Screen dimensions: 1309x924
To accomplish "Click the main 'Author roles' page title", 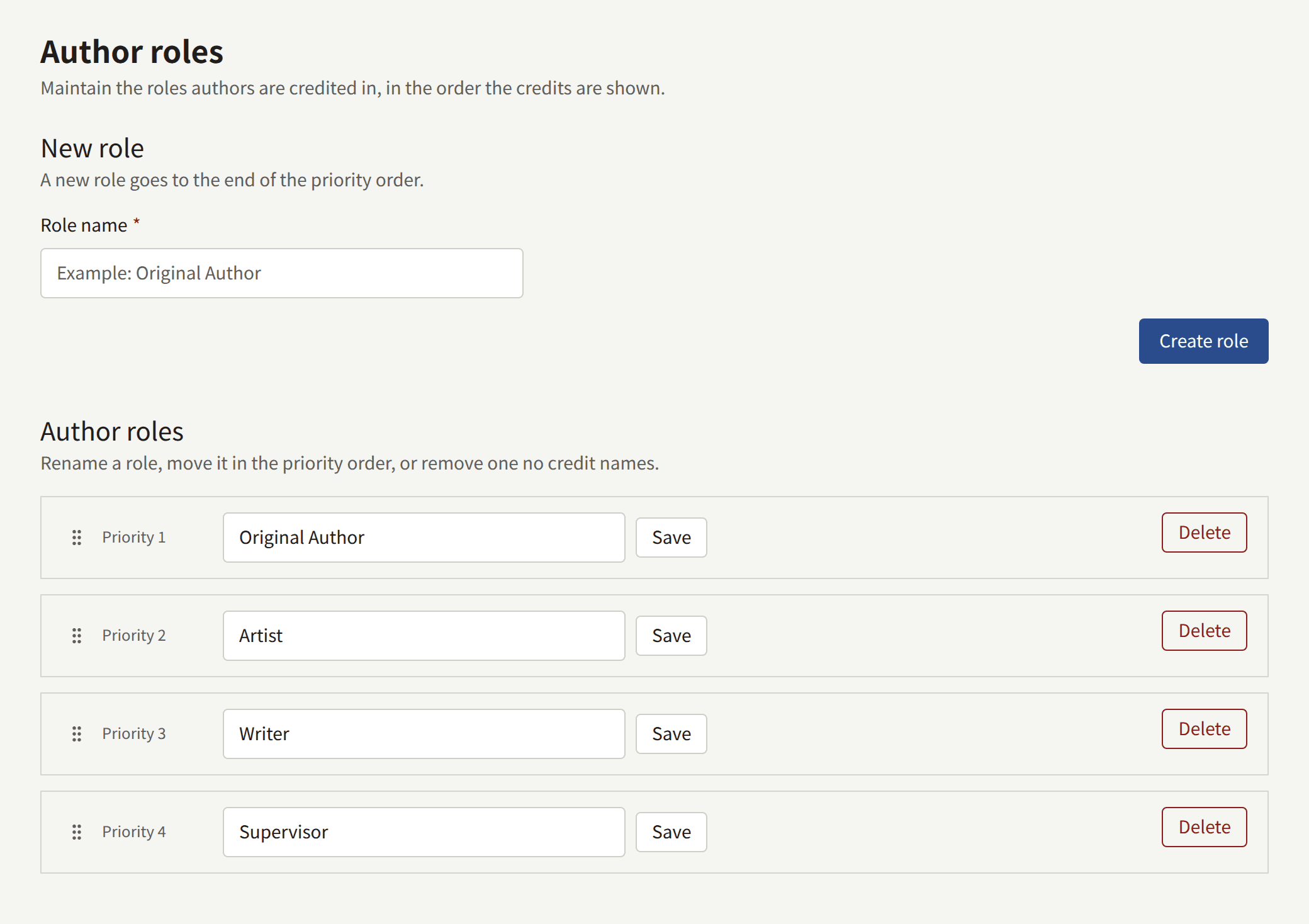I will [x=132, y=52].
